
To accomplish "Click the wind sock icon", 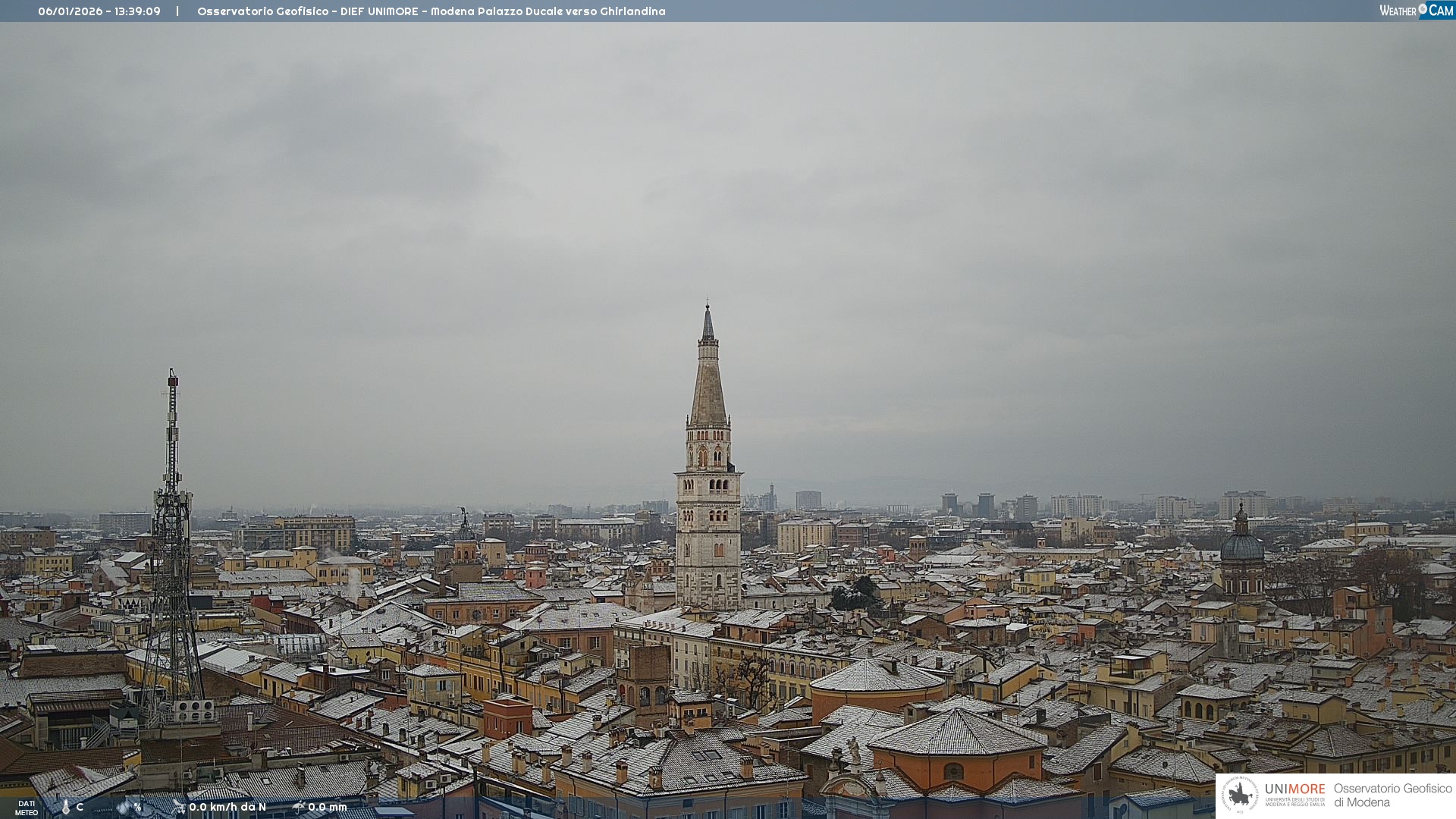I will tap(179, 807).
